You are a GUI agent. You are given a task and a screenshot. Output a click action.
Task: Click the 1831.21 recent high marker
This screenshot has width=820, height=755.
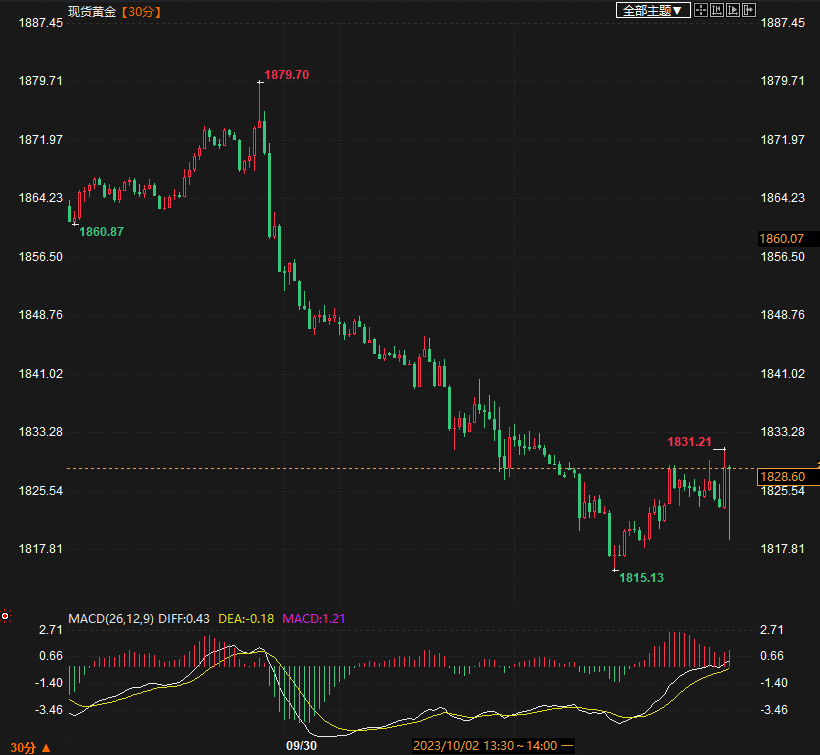pyautogui.click(x=689, y=442)
